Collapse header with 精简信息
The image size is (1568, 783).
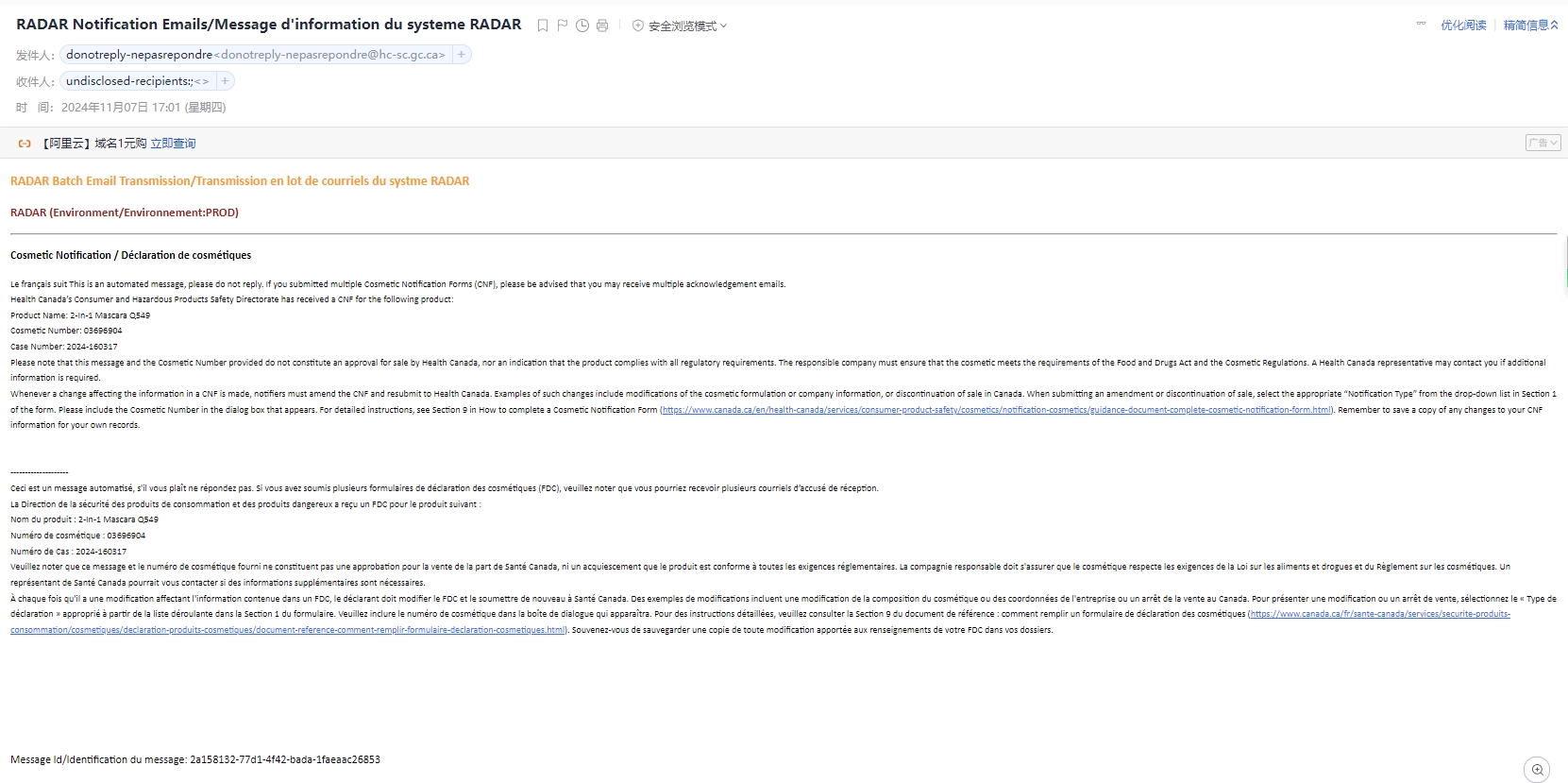point(1530,26)
